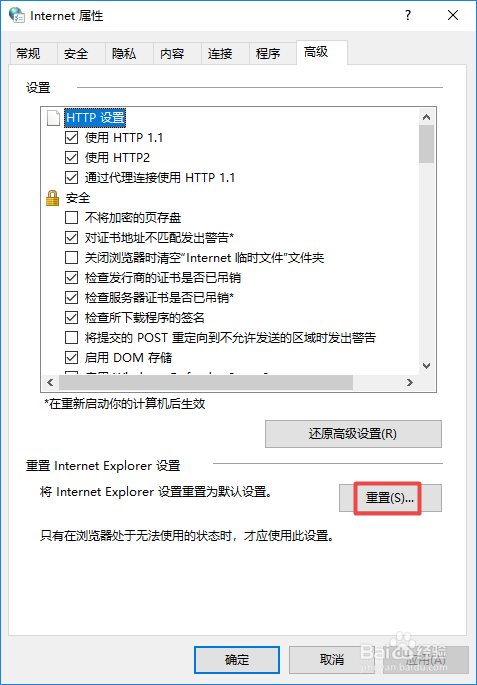Click the 安全 padlock icon in settings list

[x=52, y=198]
